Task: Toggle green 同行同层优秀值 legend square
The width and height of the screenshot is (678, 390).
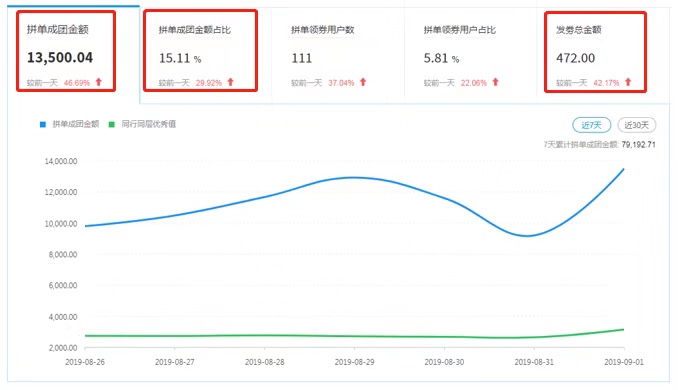Action: pos(112,125)
